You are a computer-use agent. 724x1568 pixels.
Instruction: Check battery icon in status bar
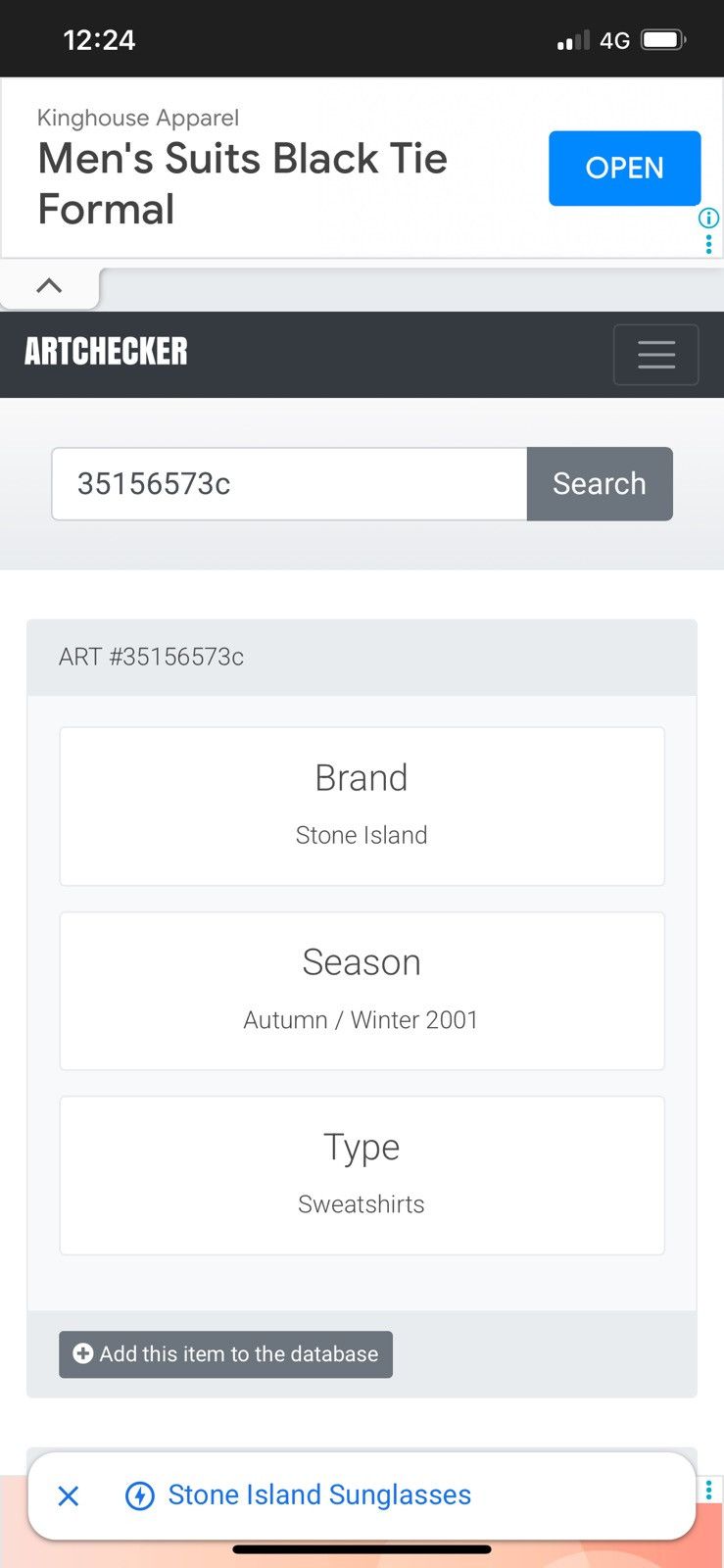[x=663, y=40]
